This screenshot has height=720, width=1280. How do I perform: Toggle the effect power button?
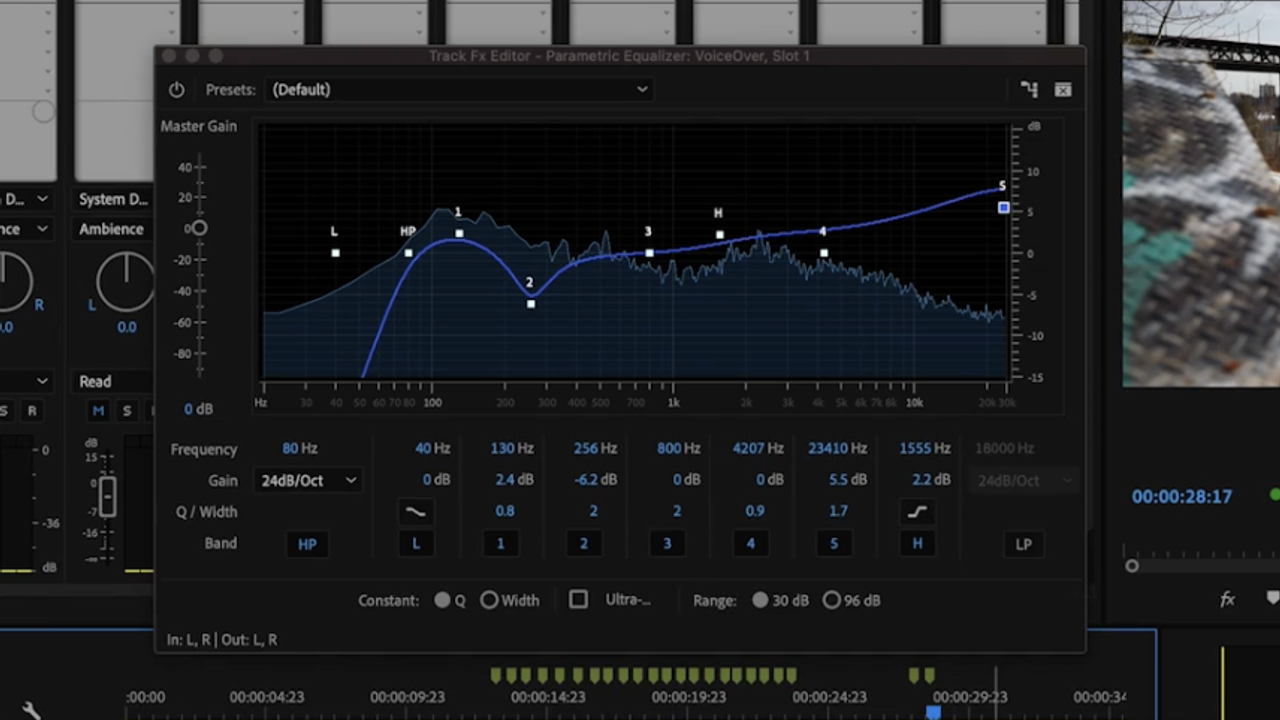tap(176, 90)
